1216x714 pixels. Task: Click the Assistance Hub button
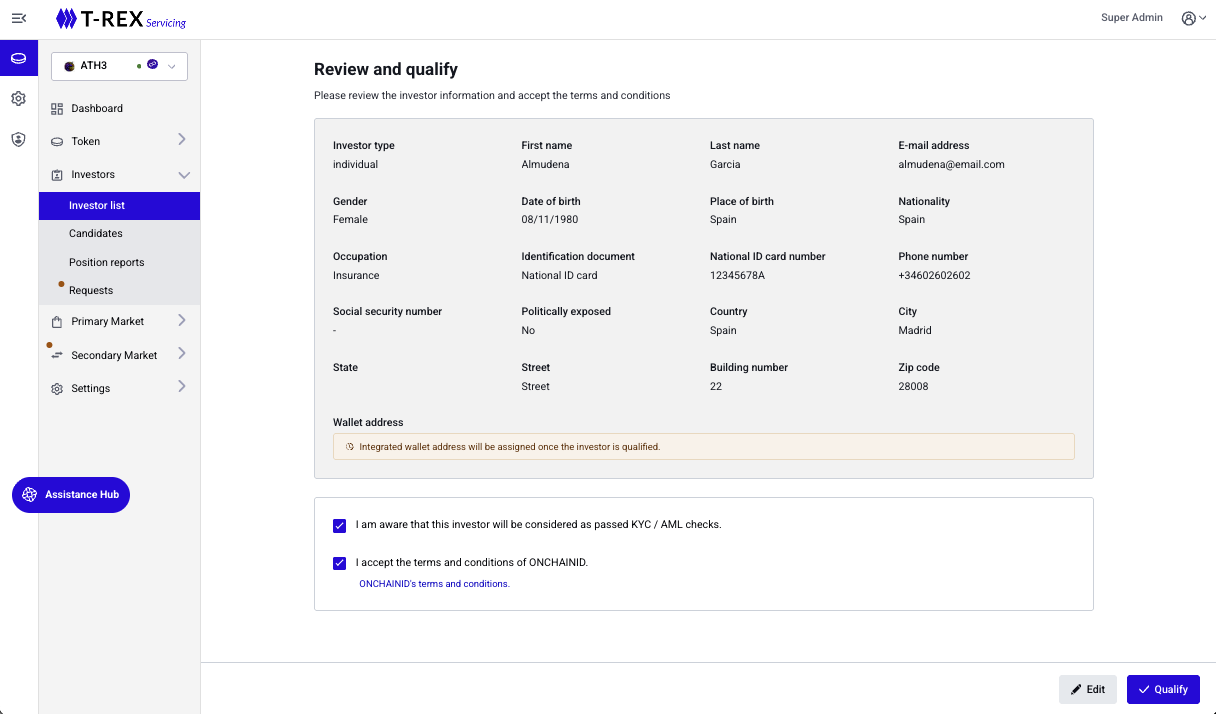pyautogui.click(x=71, y=495)
